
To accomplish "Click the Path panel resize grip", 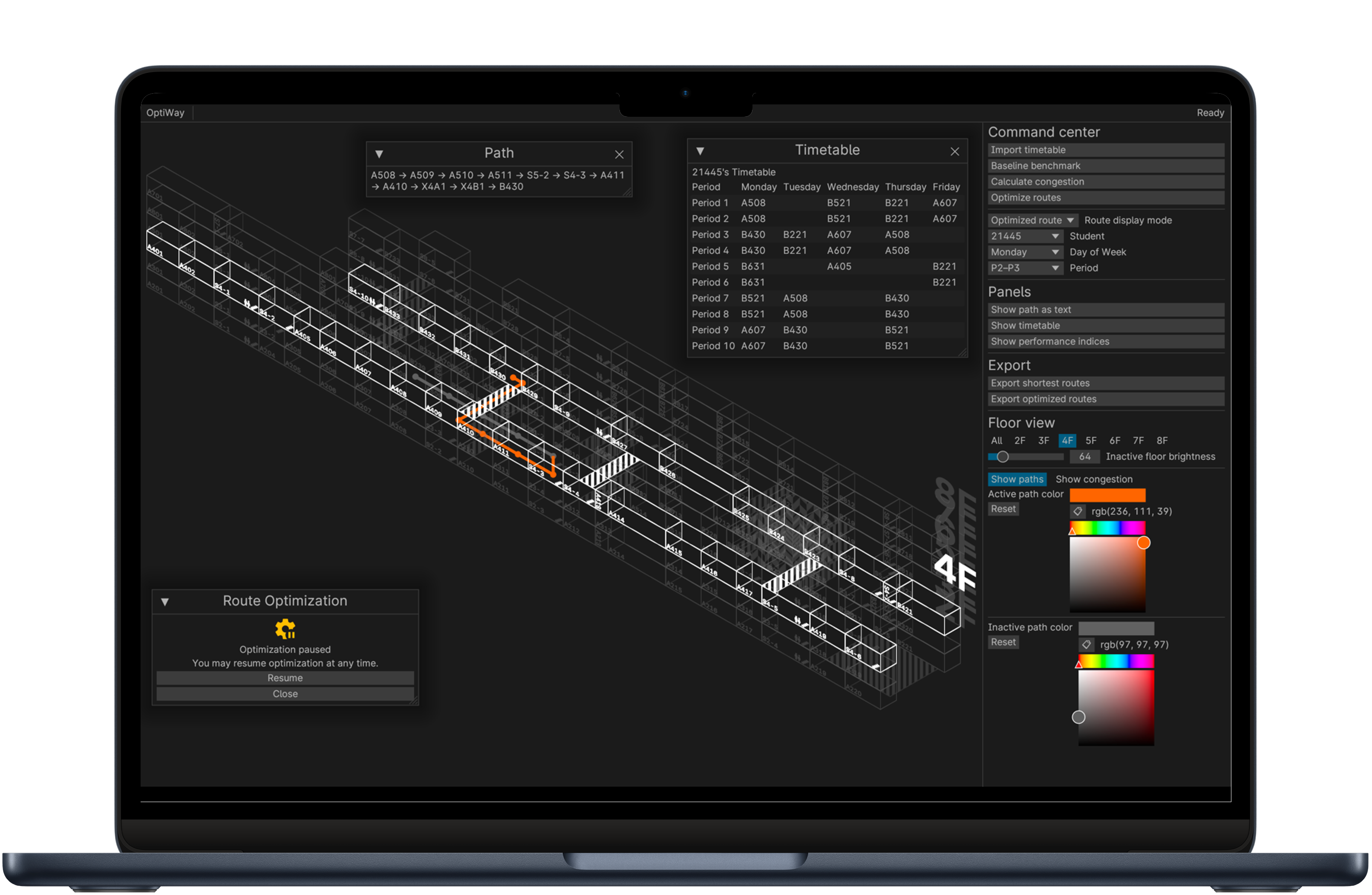I will (x=627, y=191).
